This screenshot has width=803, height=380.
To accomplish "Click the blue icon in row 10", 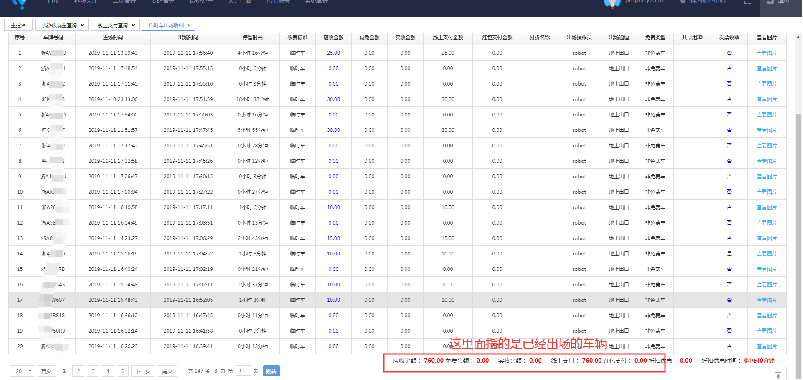I will click(729, 192).
